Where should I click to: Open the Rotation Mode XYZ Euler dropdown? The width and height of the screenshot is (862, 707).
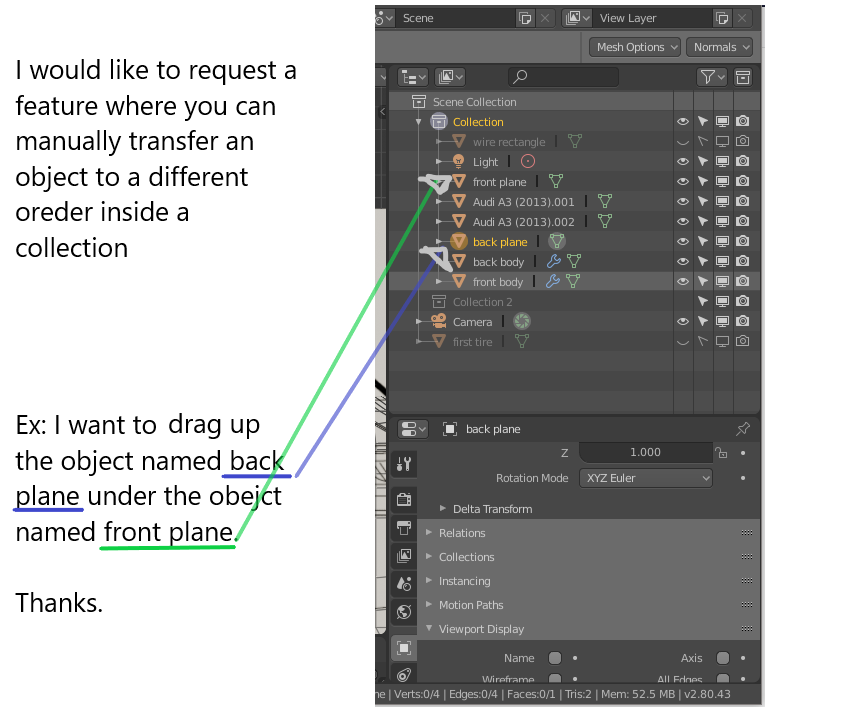pos(646,478)
